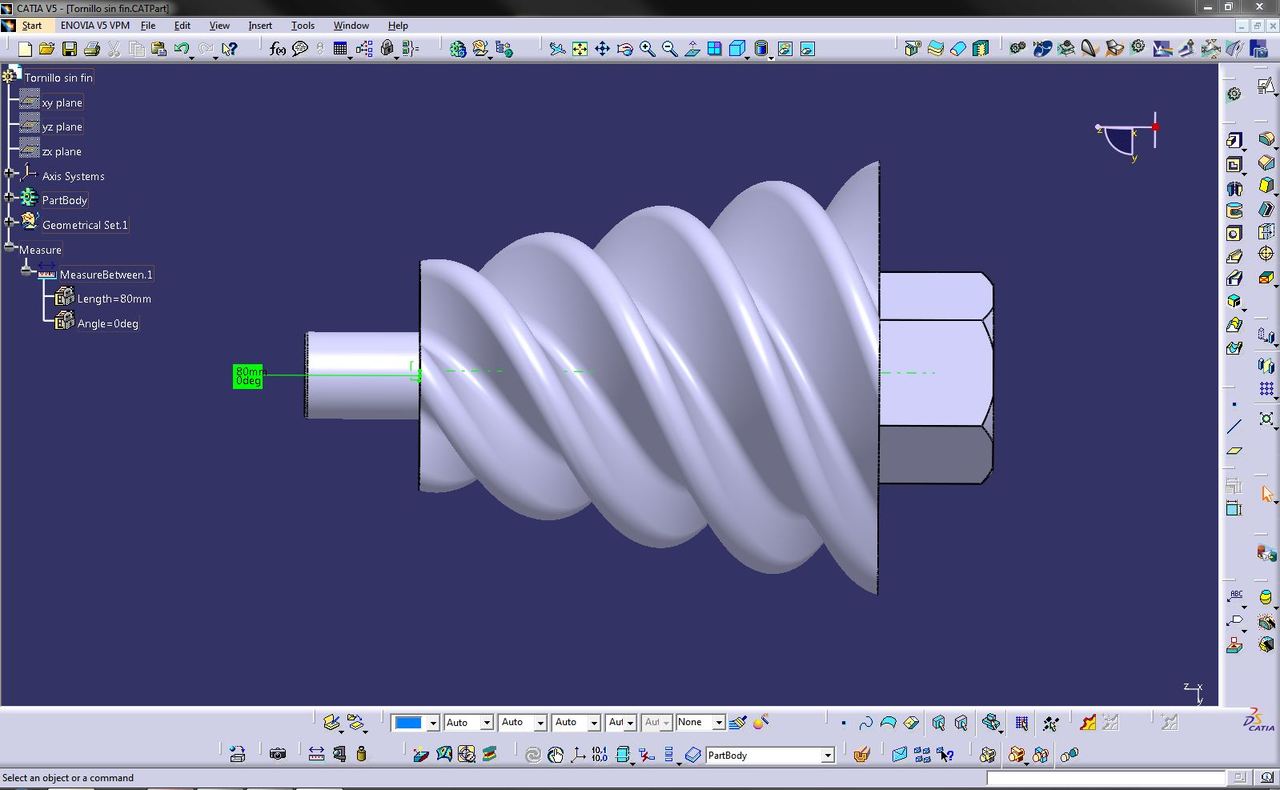Click the Text with Leader ABC icon
1280x790 pixels.
pos(1236,596)
